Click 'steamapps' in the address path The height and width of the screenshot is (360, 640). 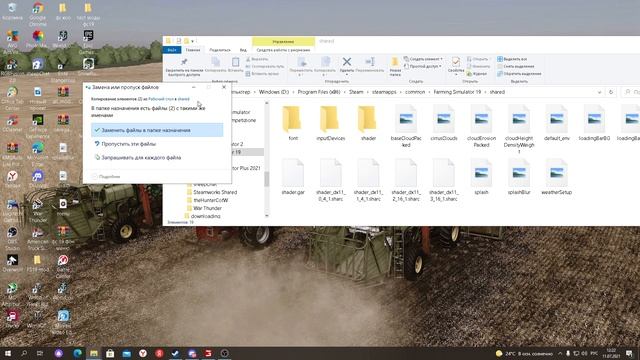click(384, 92)
